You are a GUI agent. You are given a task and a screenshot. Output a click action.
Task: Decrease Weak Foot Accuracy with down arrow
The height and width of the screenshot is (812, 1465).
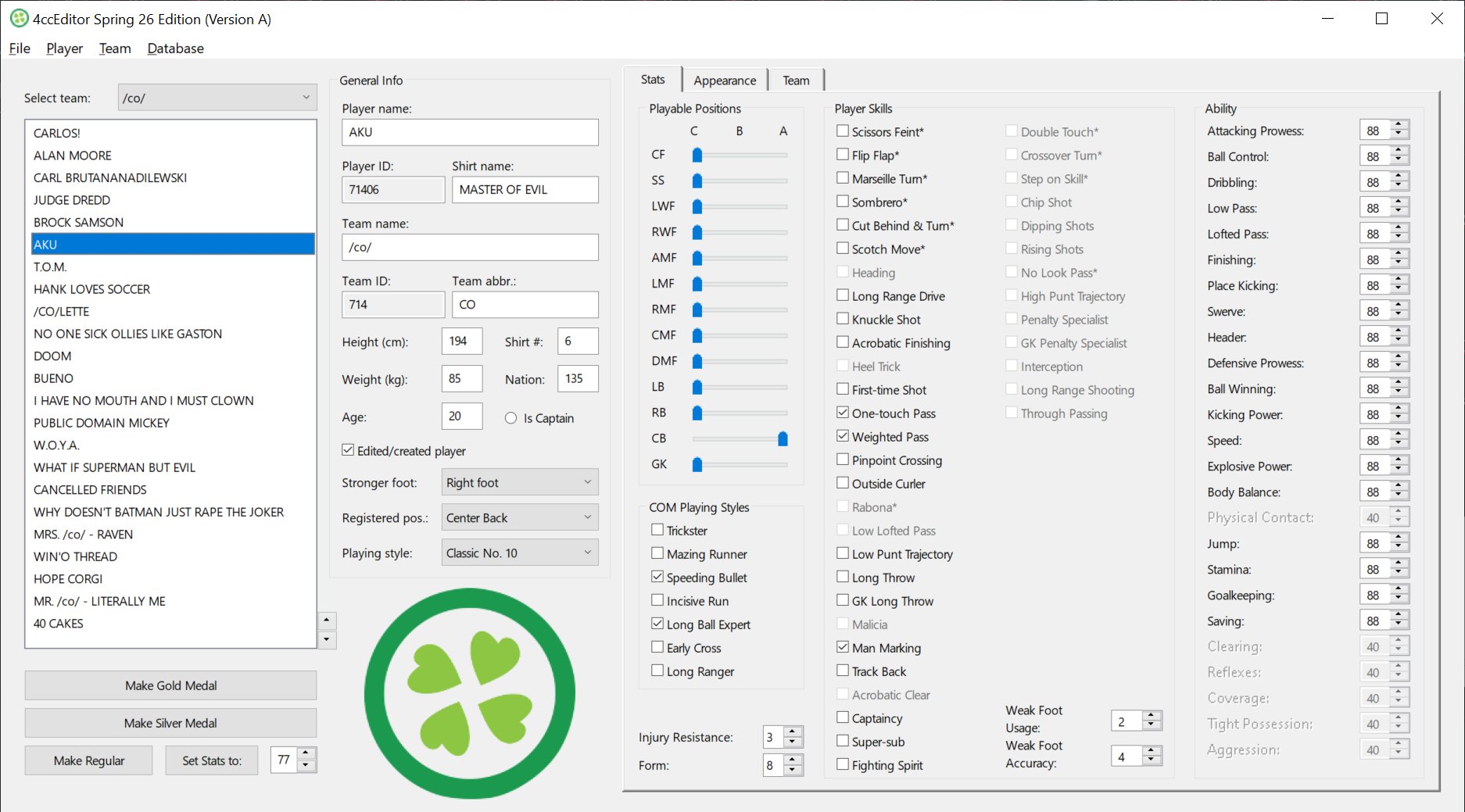pos(1151,761)
